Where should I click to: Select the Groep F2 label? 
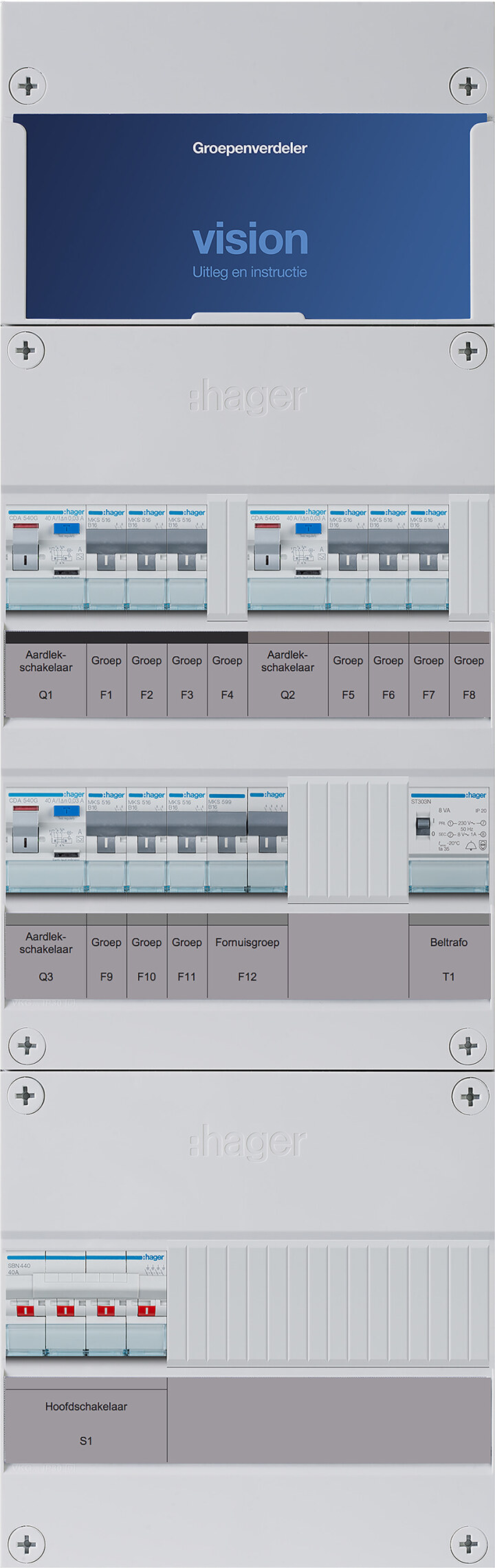(146, 674)
